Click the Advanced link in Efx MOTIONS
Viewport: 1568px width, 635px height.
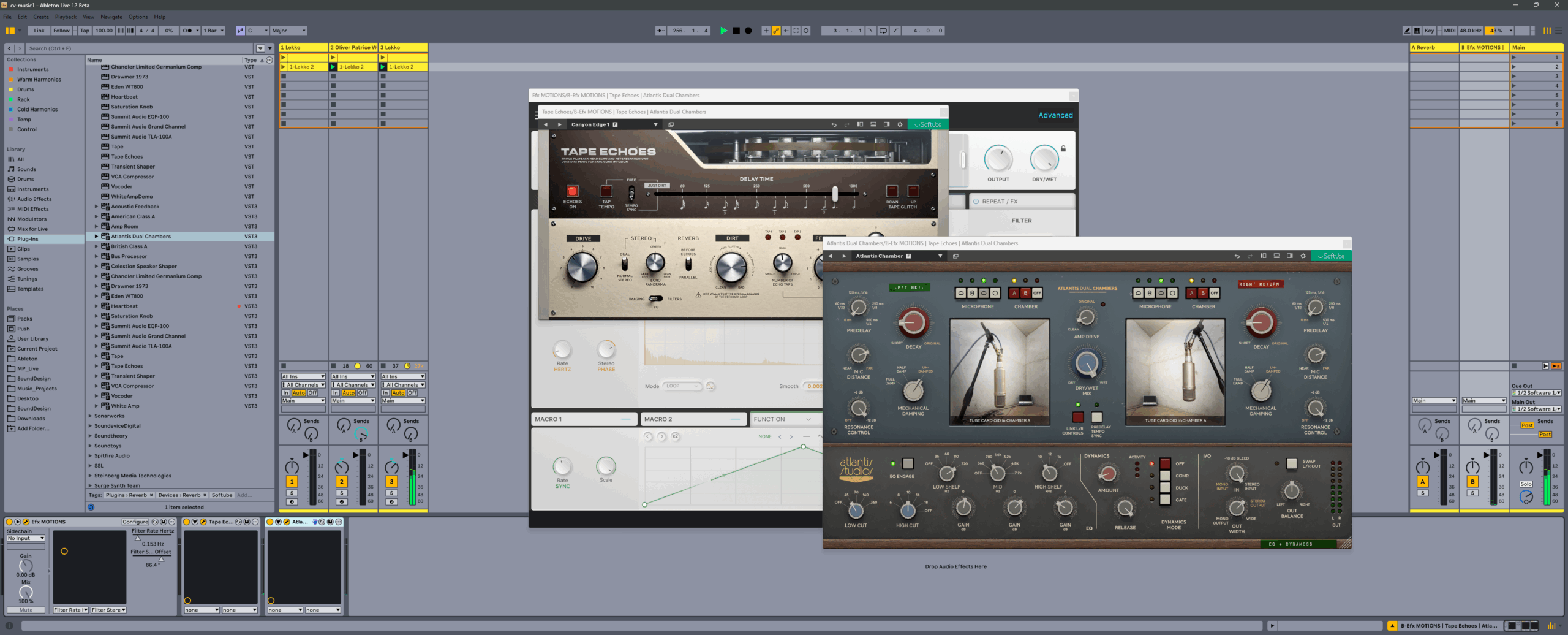pyautogui.click(x=1055, y=115)
